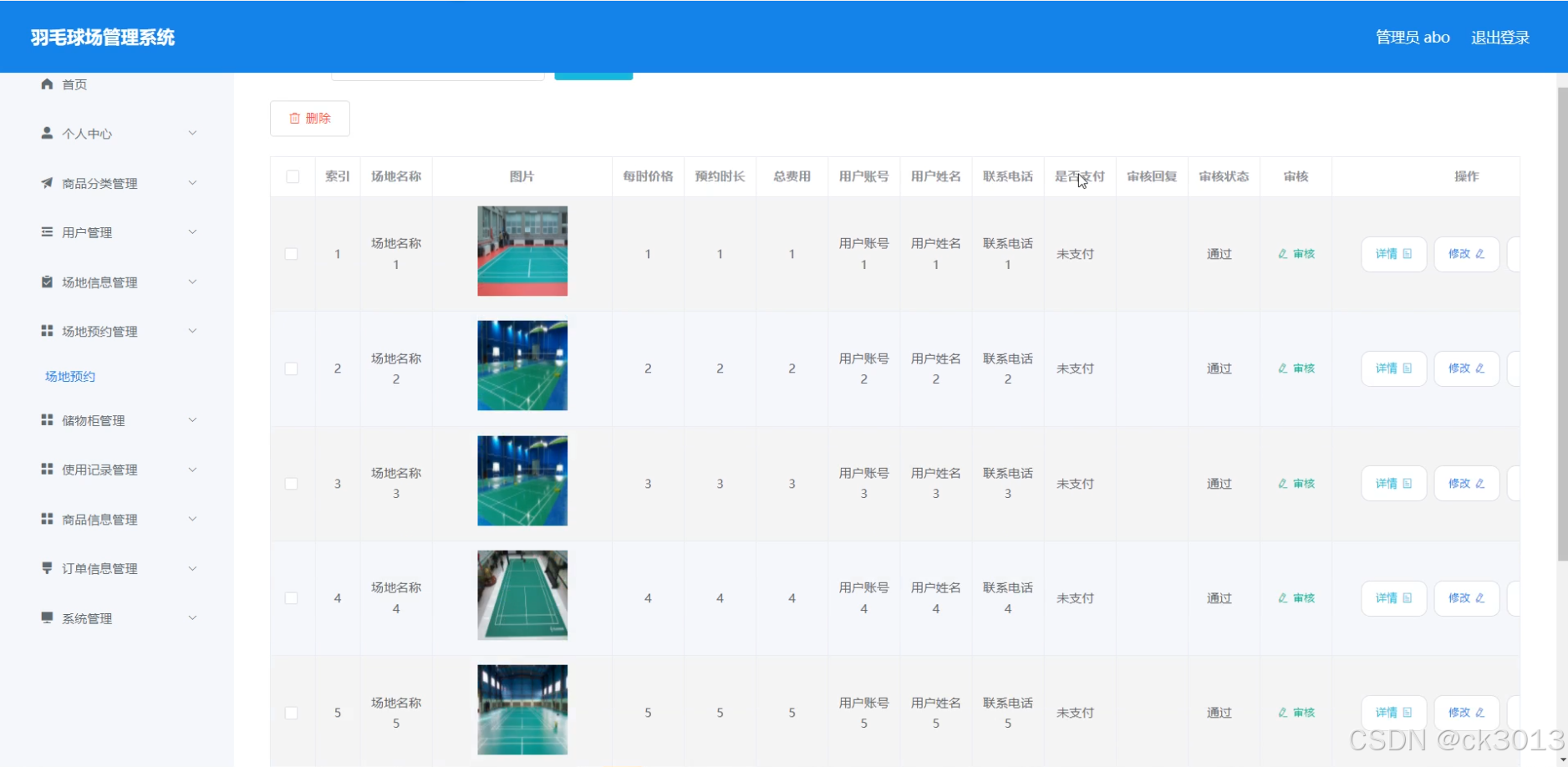
Task: Click the 是否支付 column header
Action: click(x=1079, y=176)
